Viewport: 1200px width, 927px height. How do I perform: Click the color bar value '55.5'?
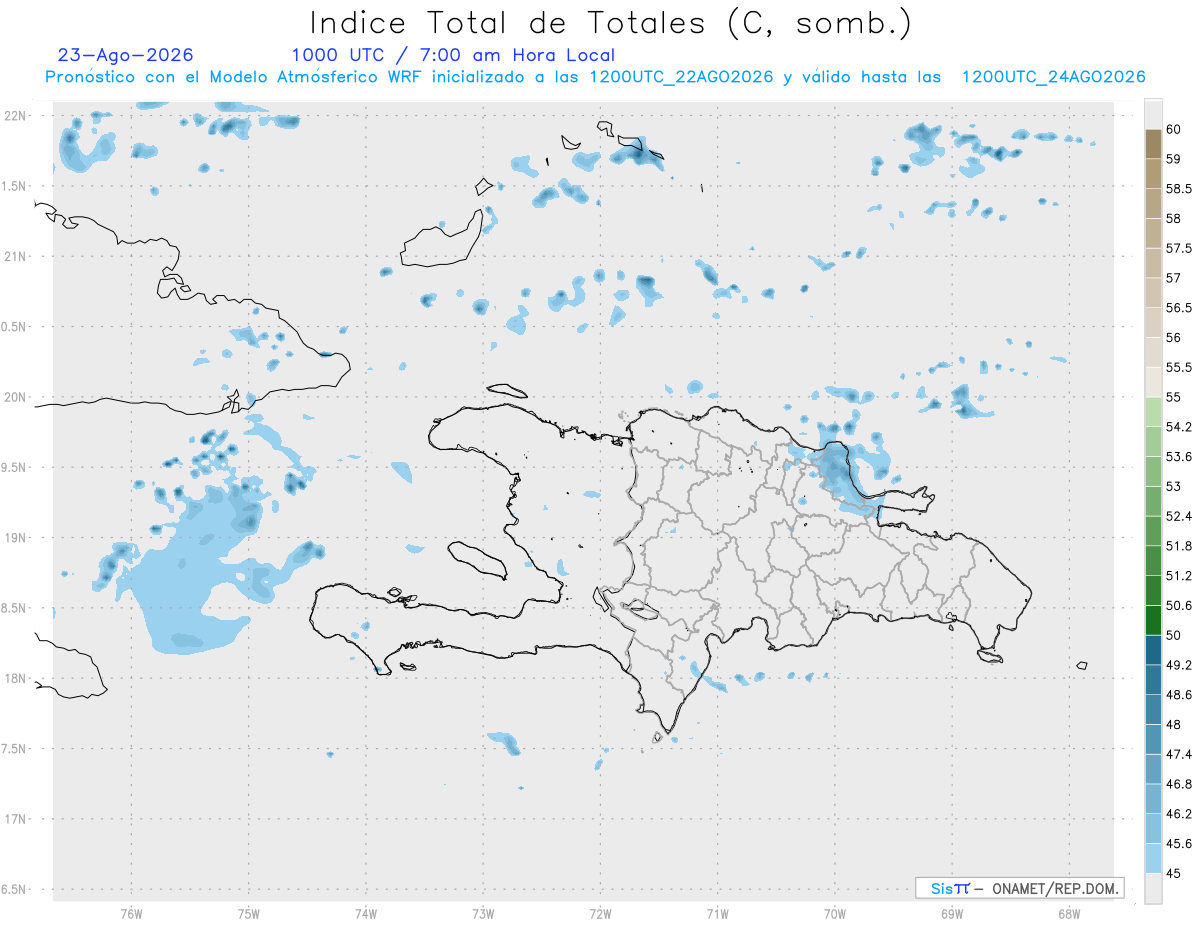1178,367
